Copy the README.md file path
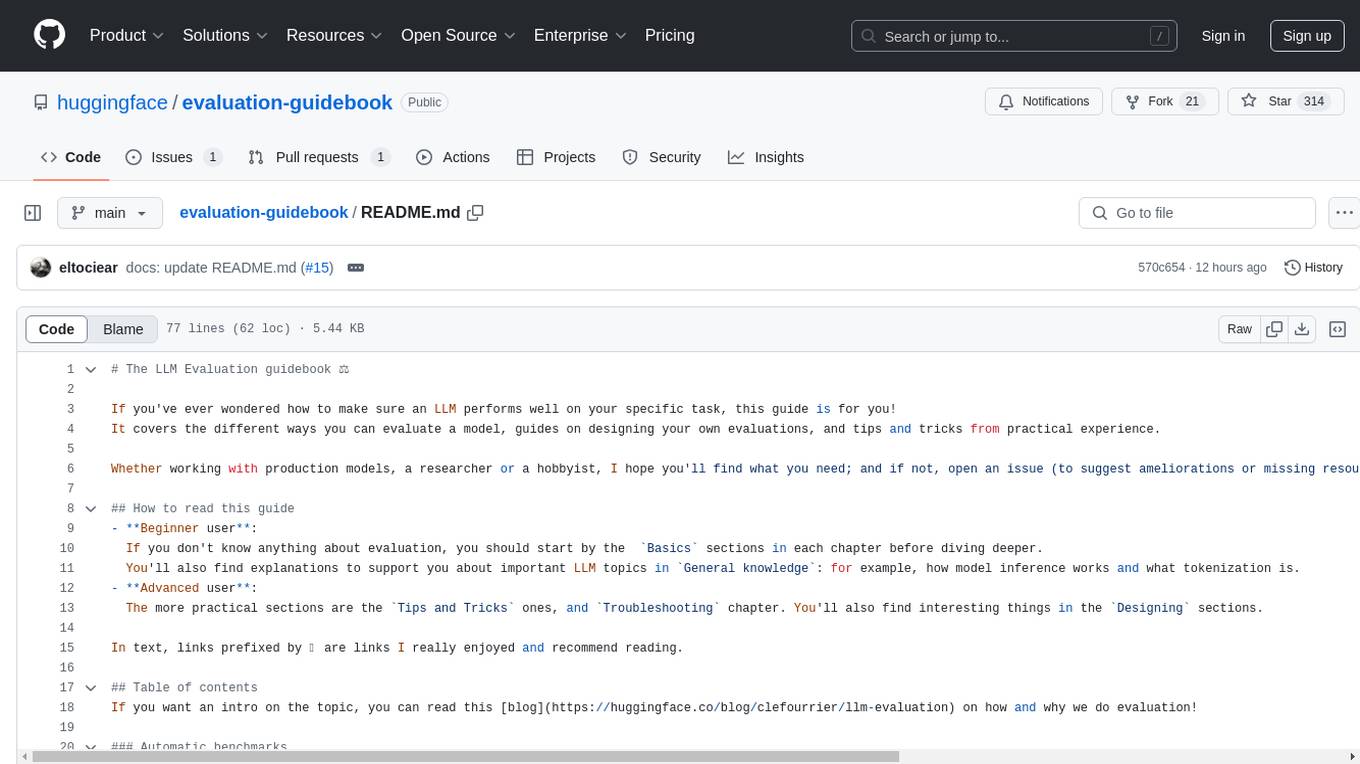This screenshot has height=764, width=1360. point(476,212)
